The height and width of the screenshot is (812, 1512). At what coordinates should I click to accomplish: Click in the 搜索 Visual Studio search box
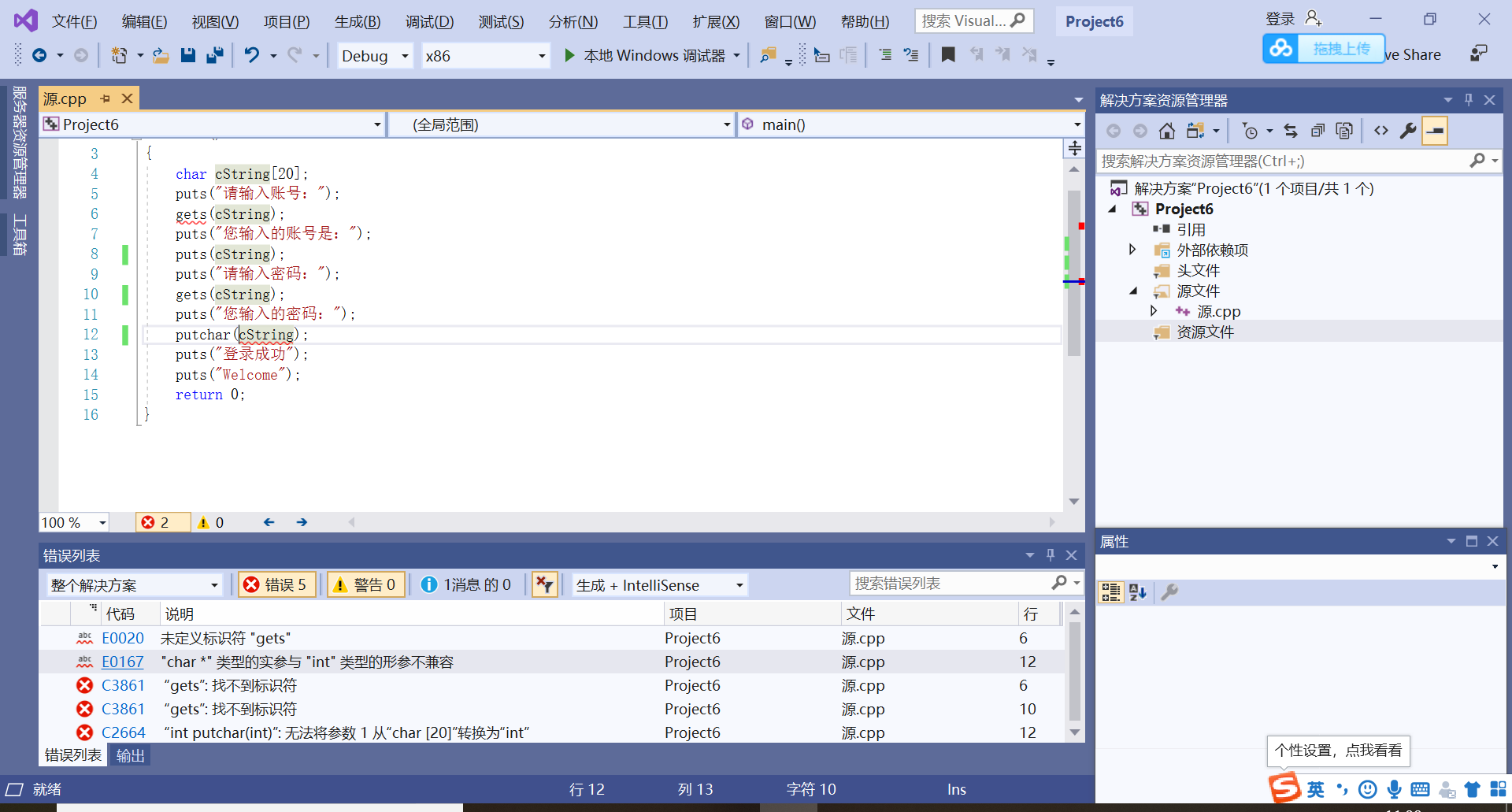[x=973, y=20]
